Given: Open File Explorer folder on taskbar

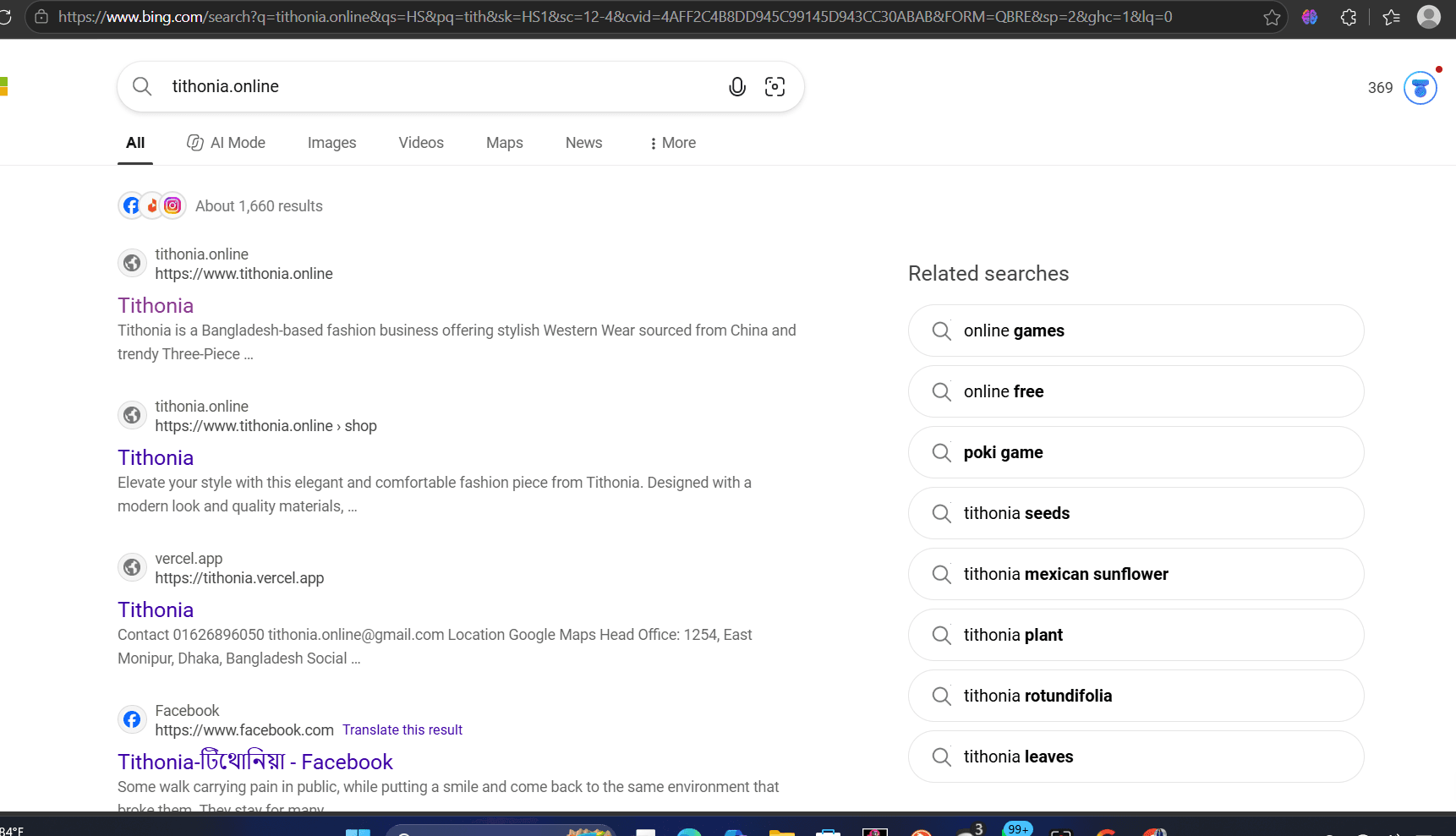Looking at the screenshot, I should click(781, 832).
